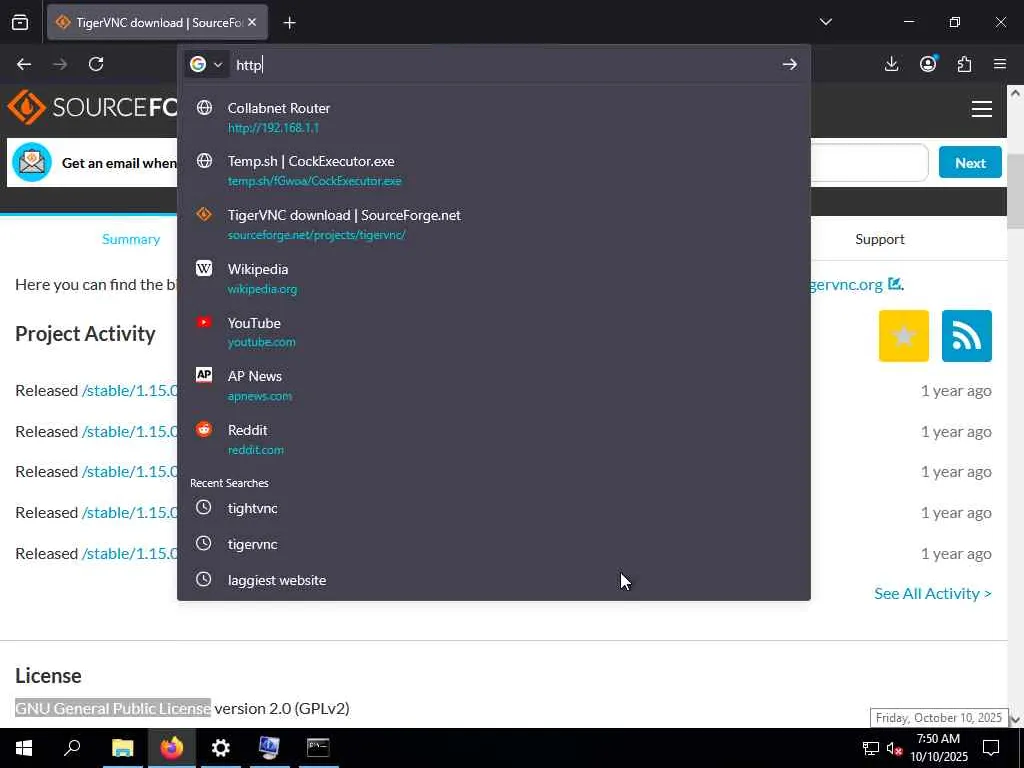The width and height of the screenshot is (1024, 768).
Task: Click the Next button for email updates
Action: click(x=970, y=163)
